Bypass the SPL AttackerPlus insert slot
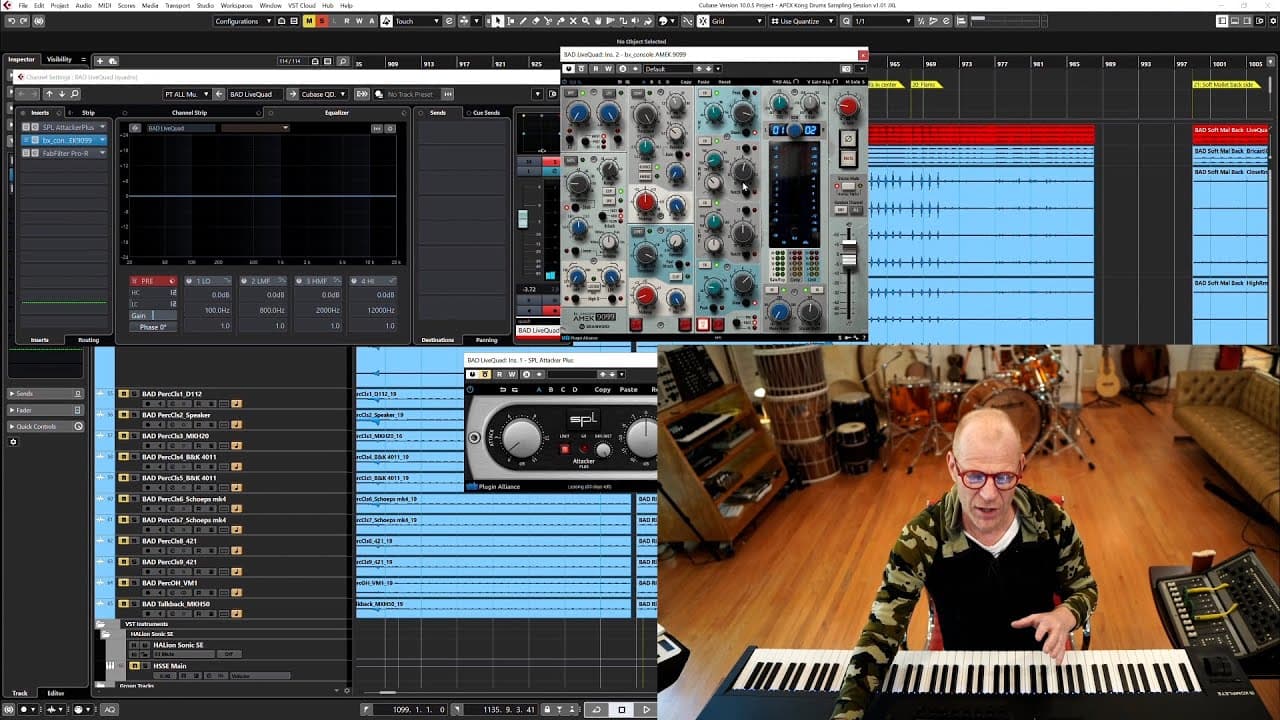Image resolution: width=1280 pixels, height=720 pixels. [x=26, y=127]
